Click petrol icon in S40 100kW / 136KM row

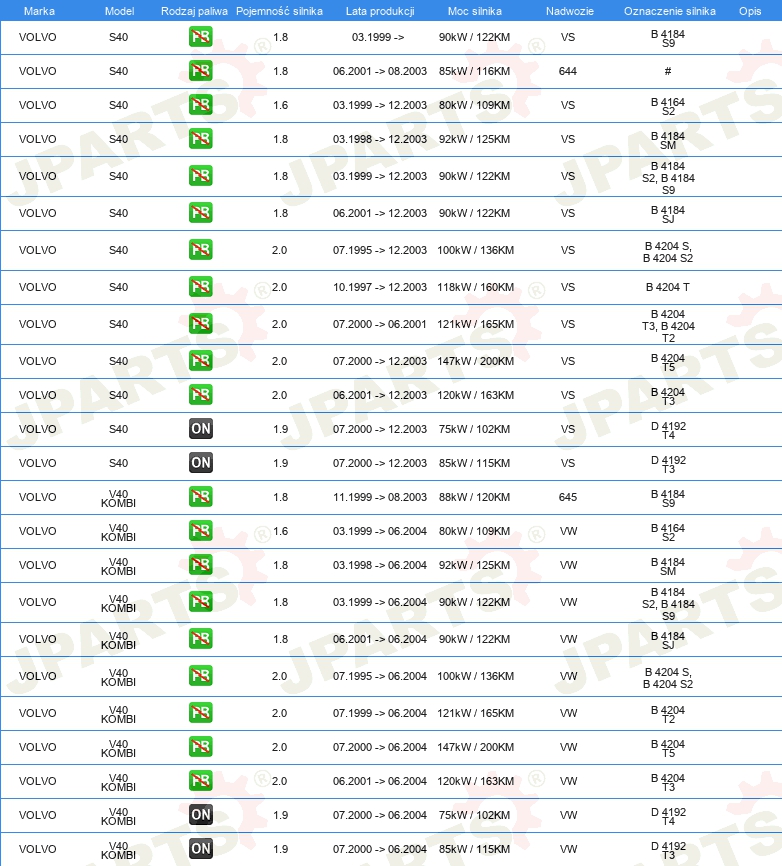pyautogui.click(x=200, y=250)
